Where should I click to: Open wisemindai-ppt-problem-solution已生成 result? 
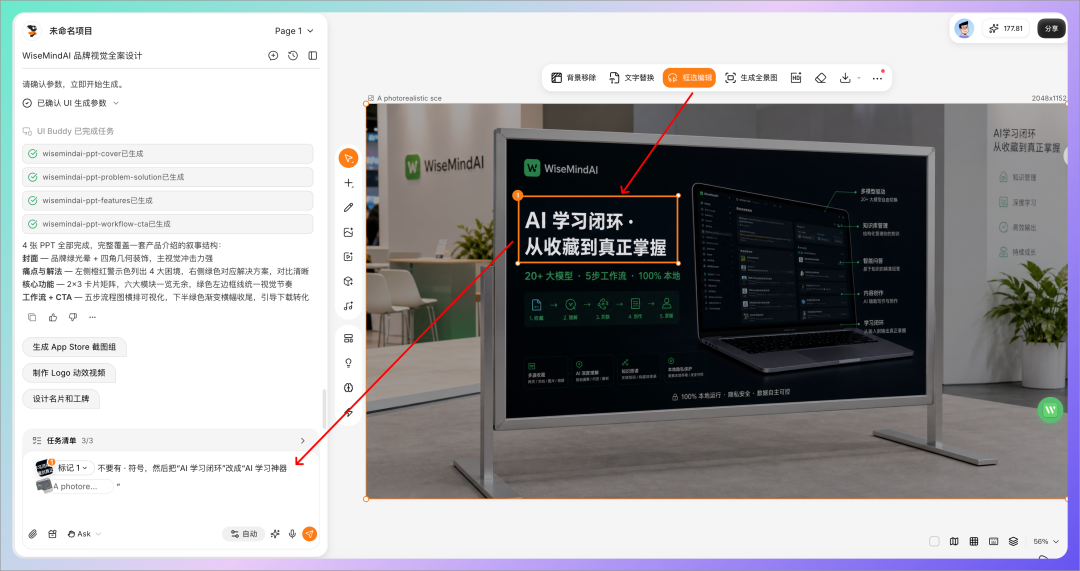pos(167,177)
